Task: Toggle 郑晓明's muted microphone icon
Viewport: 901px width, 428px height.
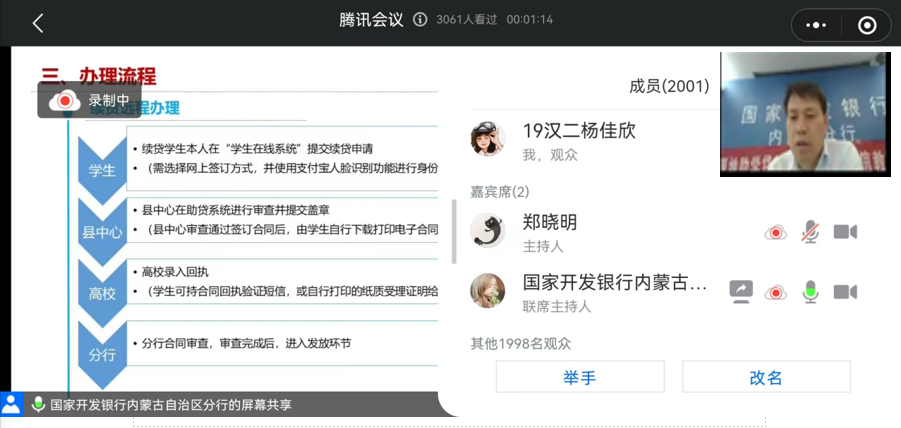Action: pos(810,233)
